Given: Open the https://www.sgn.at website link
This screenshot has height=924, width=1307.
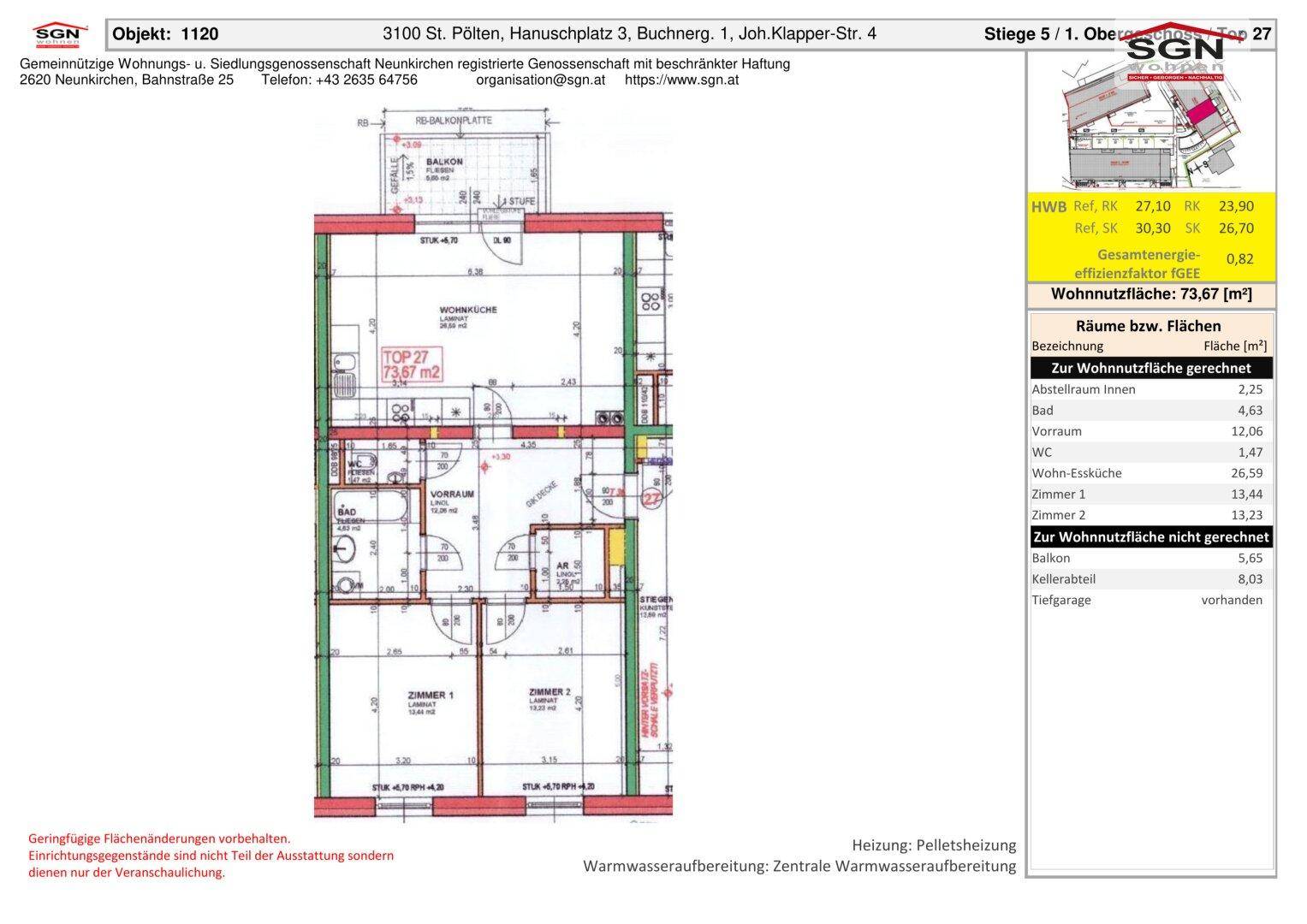Looking at the screenshot, I should 681,80.
